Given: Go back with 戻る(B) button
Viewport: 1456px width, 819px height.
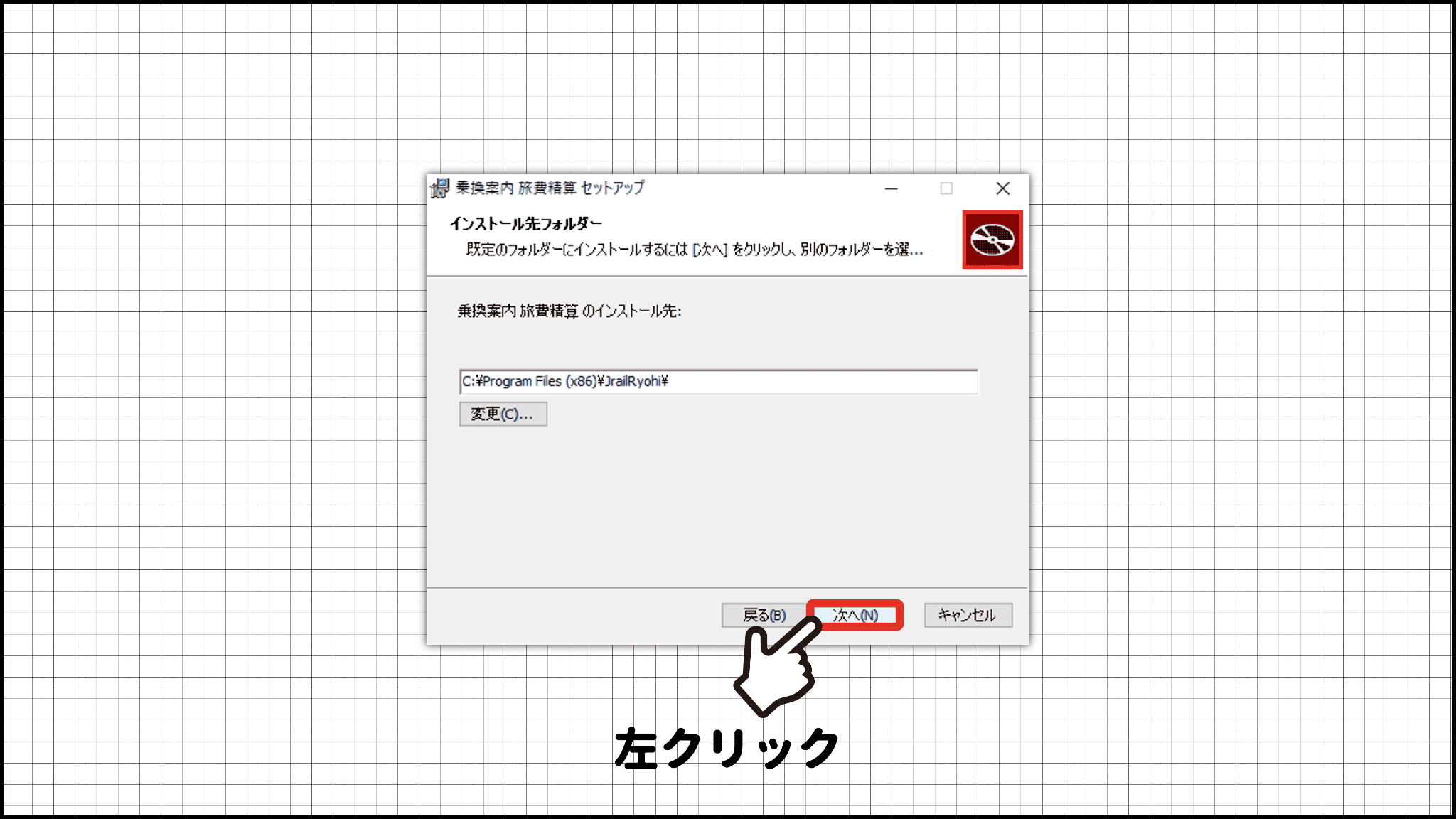Looking at the screenshot, I should tap(764, 615).
